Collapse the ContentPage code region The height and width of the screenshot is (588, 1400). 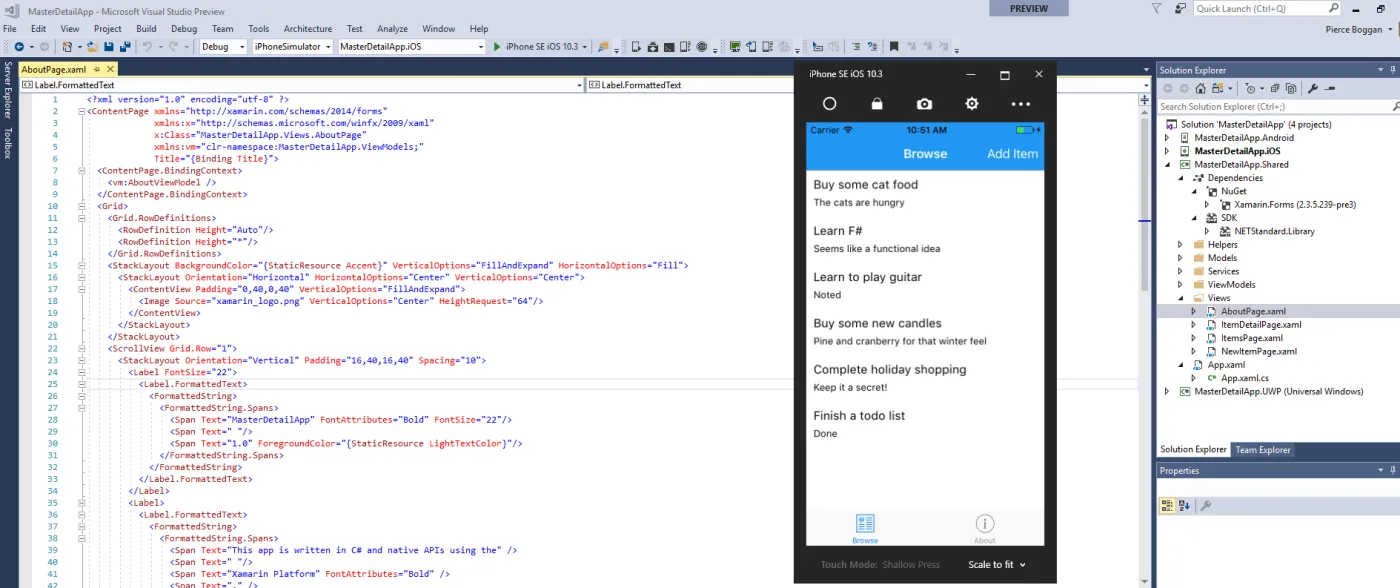click(x=81, y=112)
